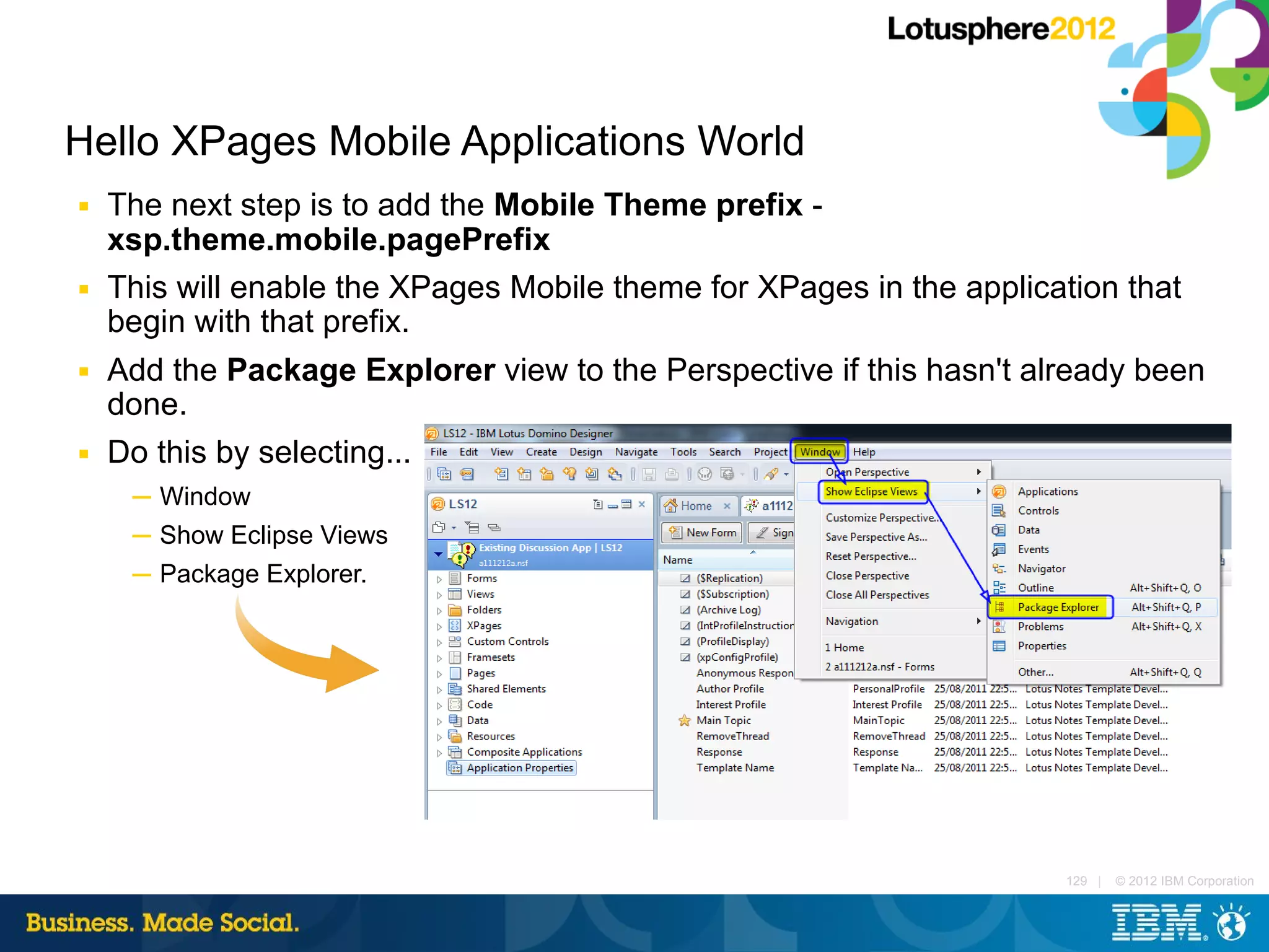
Task: Choose Other... views option
Action: [x=1104, y=672]
